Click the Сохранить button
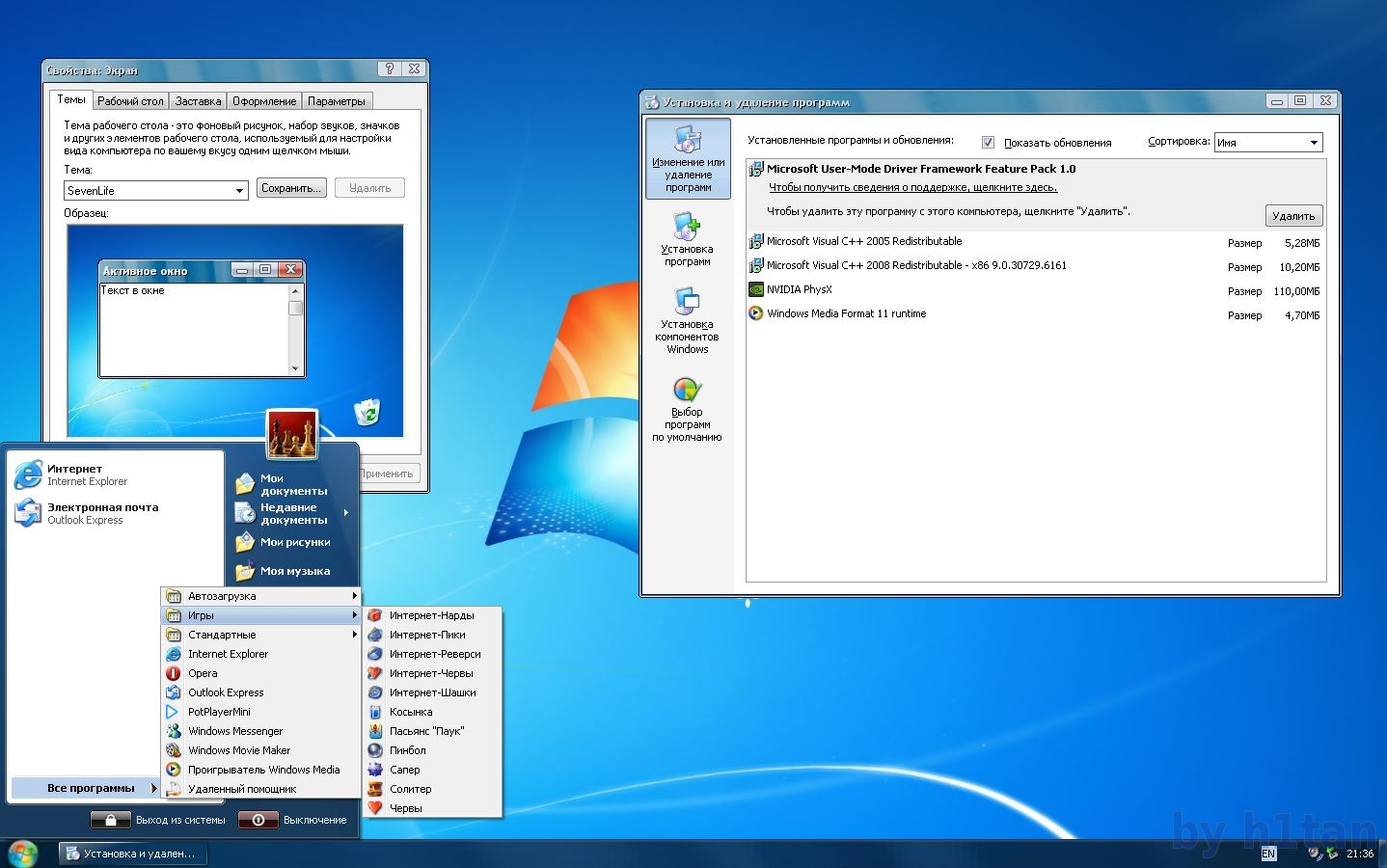The width and height of the screenshot is (1387, 868). [x=291, y=188]
